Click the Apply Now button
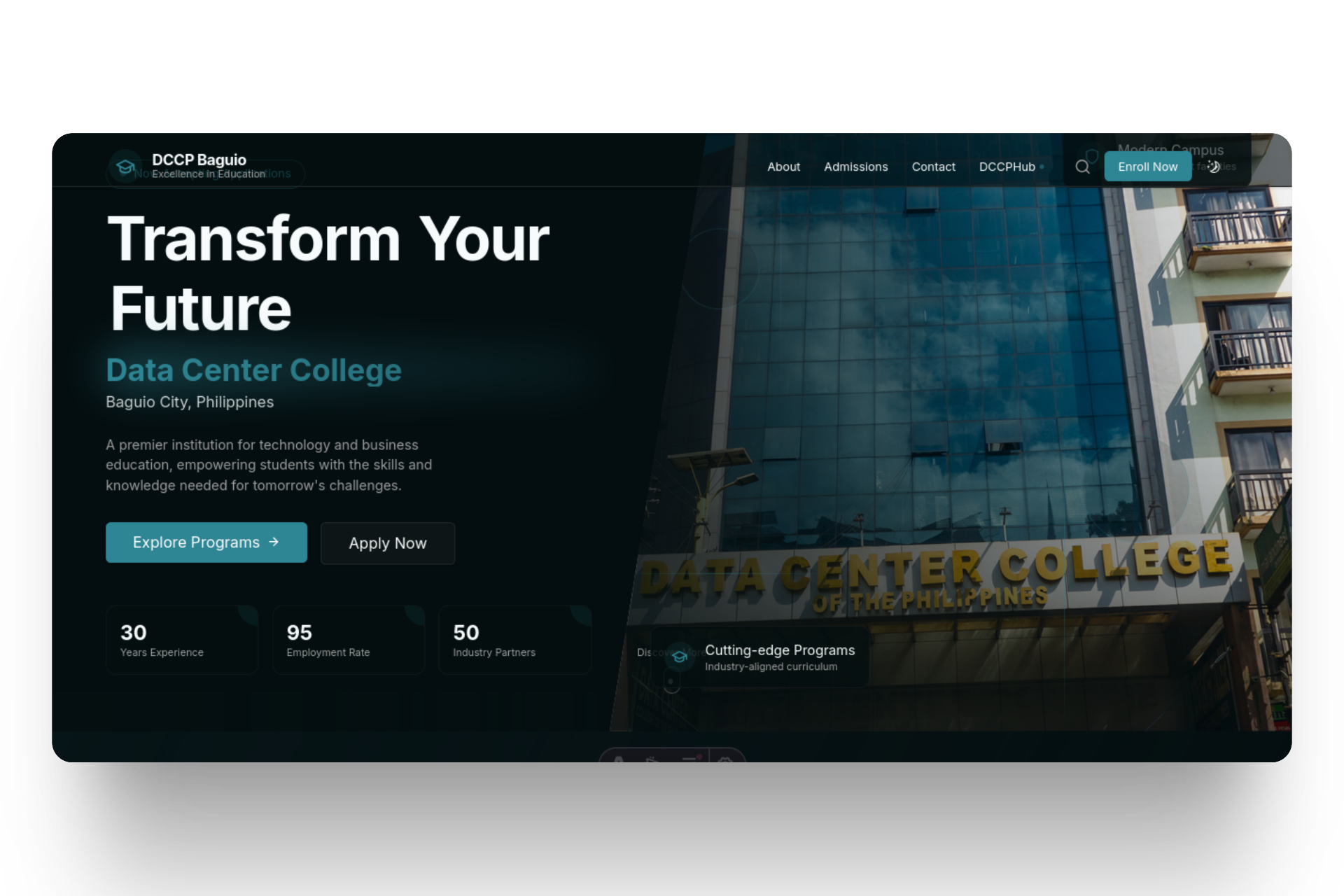 point(387,543)
